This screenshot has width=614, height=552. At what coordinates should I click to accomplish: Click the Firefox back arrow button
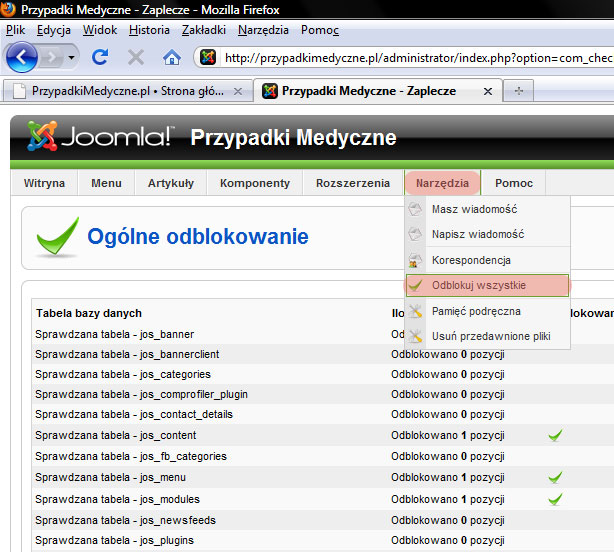22,58
